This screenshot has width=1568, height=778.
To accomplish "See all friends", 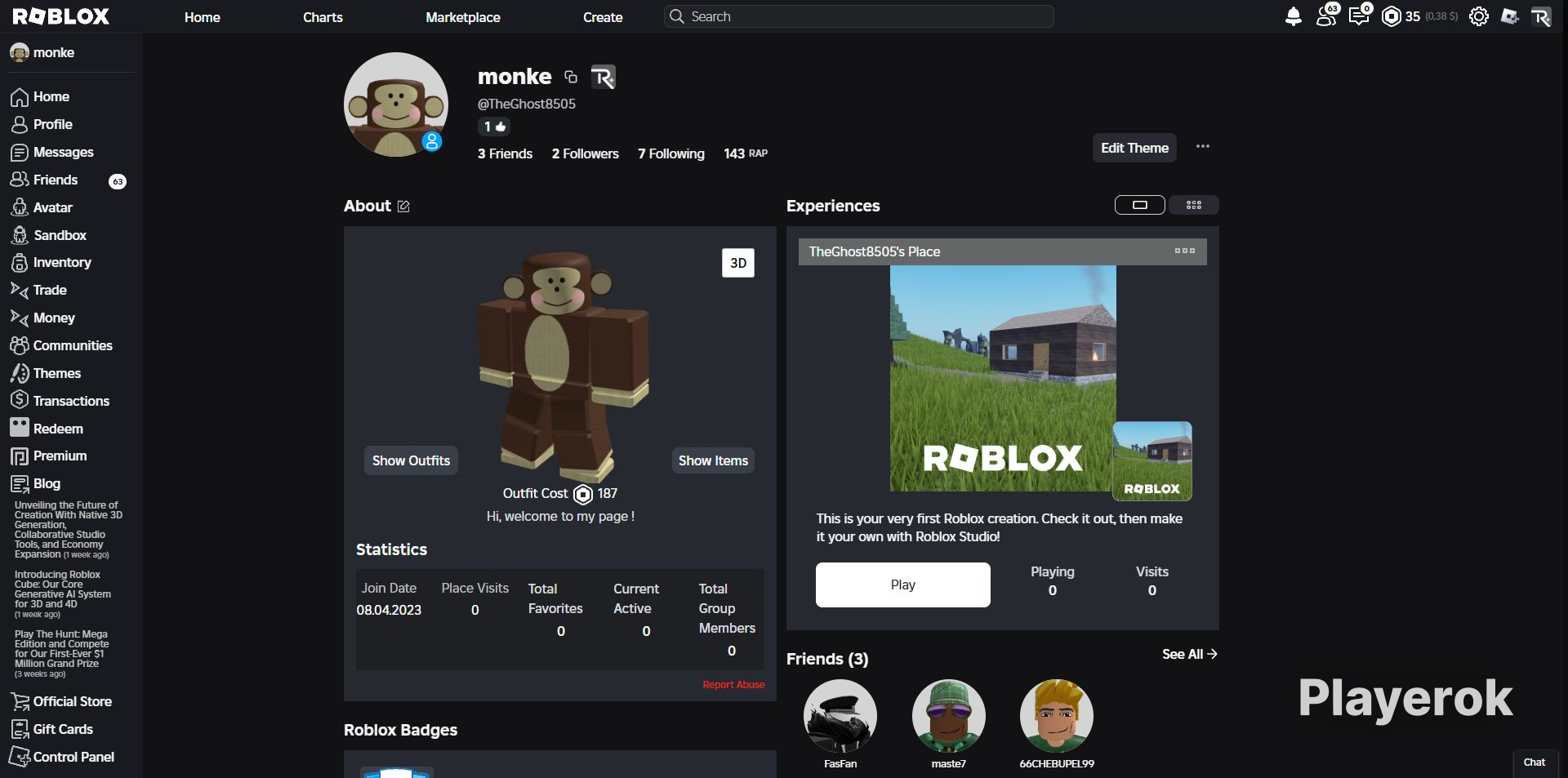I will pos(1190,654).
